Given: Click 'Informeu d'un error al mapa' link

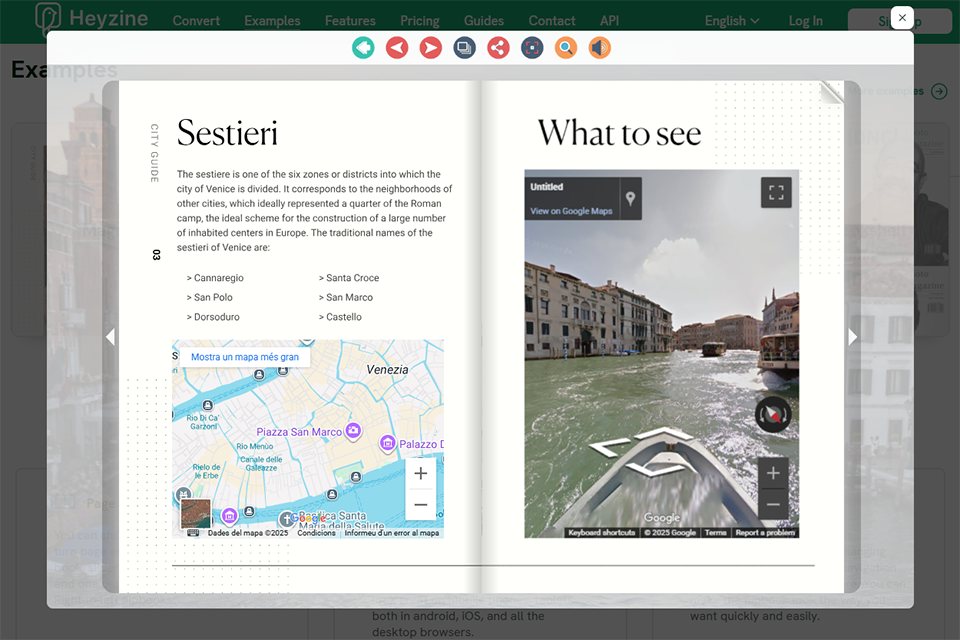Looking at the screenshot, I should 392,533.
